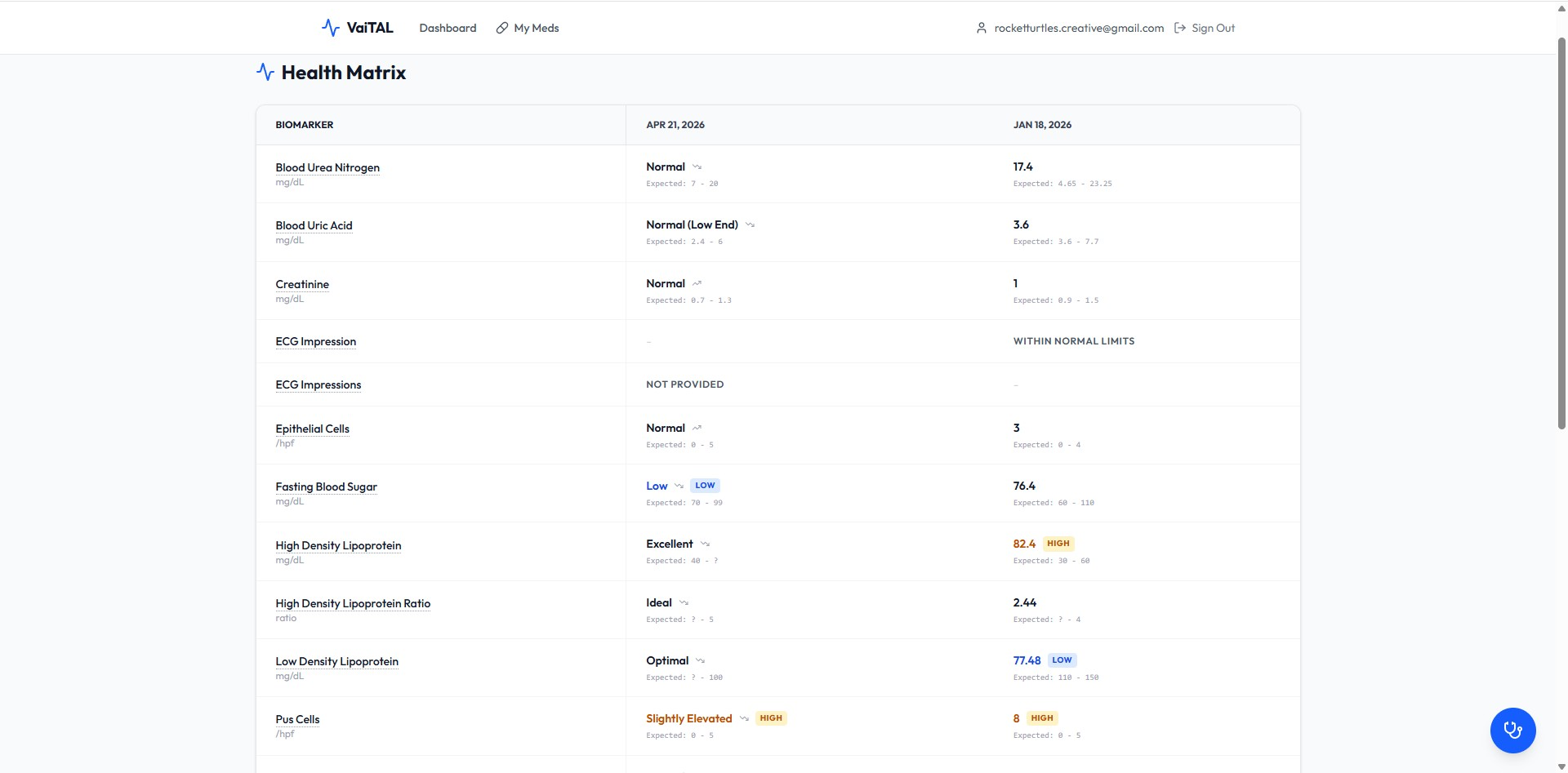The width and height of the screenshot is (1568, 773).
Task: Open High Density Lipoprotein Ratio biomarker
Action: (353, 603)
